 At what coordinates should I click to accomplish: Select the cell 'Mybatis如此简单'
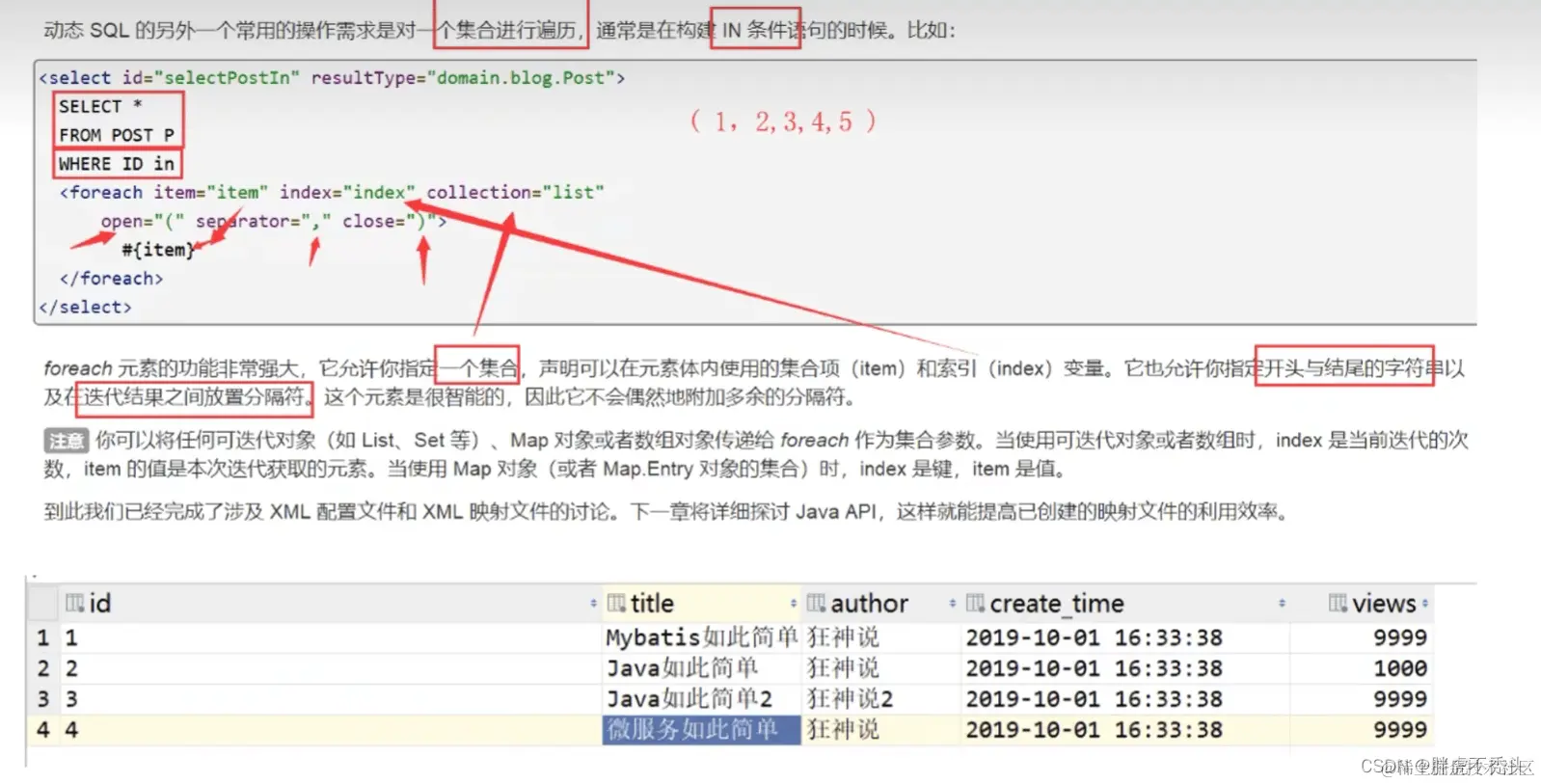point(701,637)
